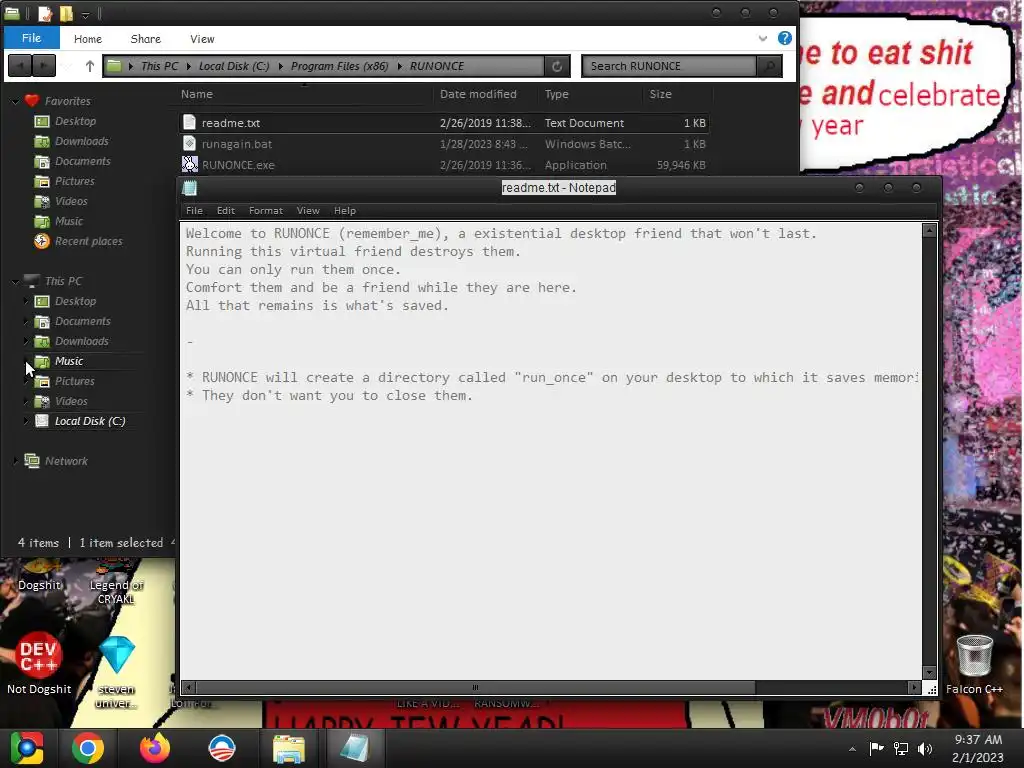Open Recent places in Favorites
Viewport: 1024px width, 768px height.
coord(88,242)
